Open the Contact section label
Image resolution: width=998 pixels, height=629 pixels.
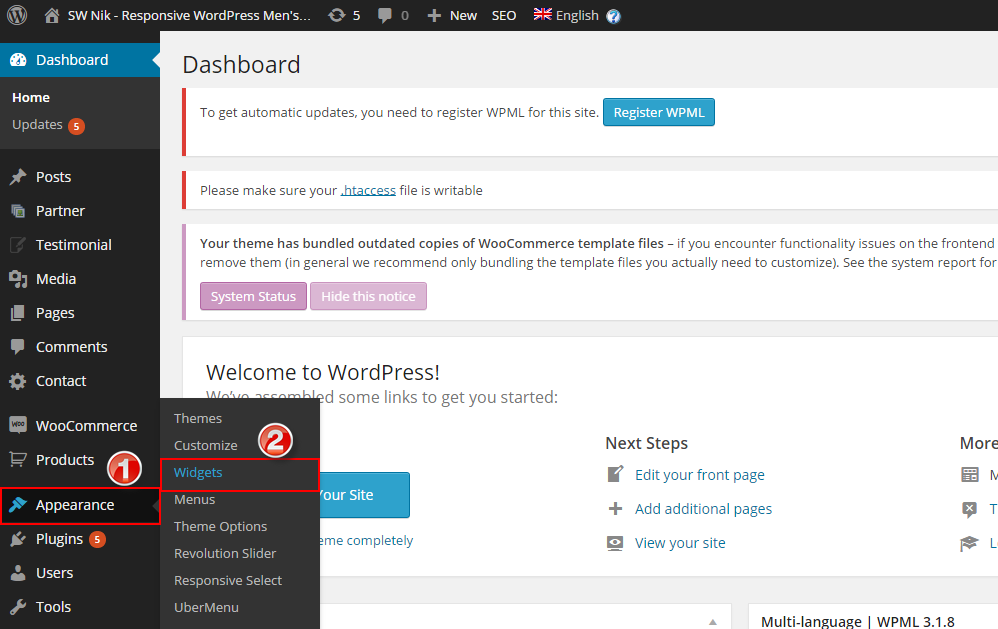tap(60, 381)
